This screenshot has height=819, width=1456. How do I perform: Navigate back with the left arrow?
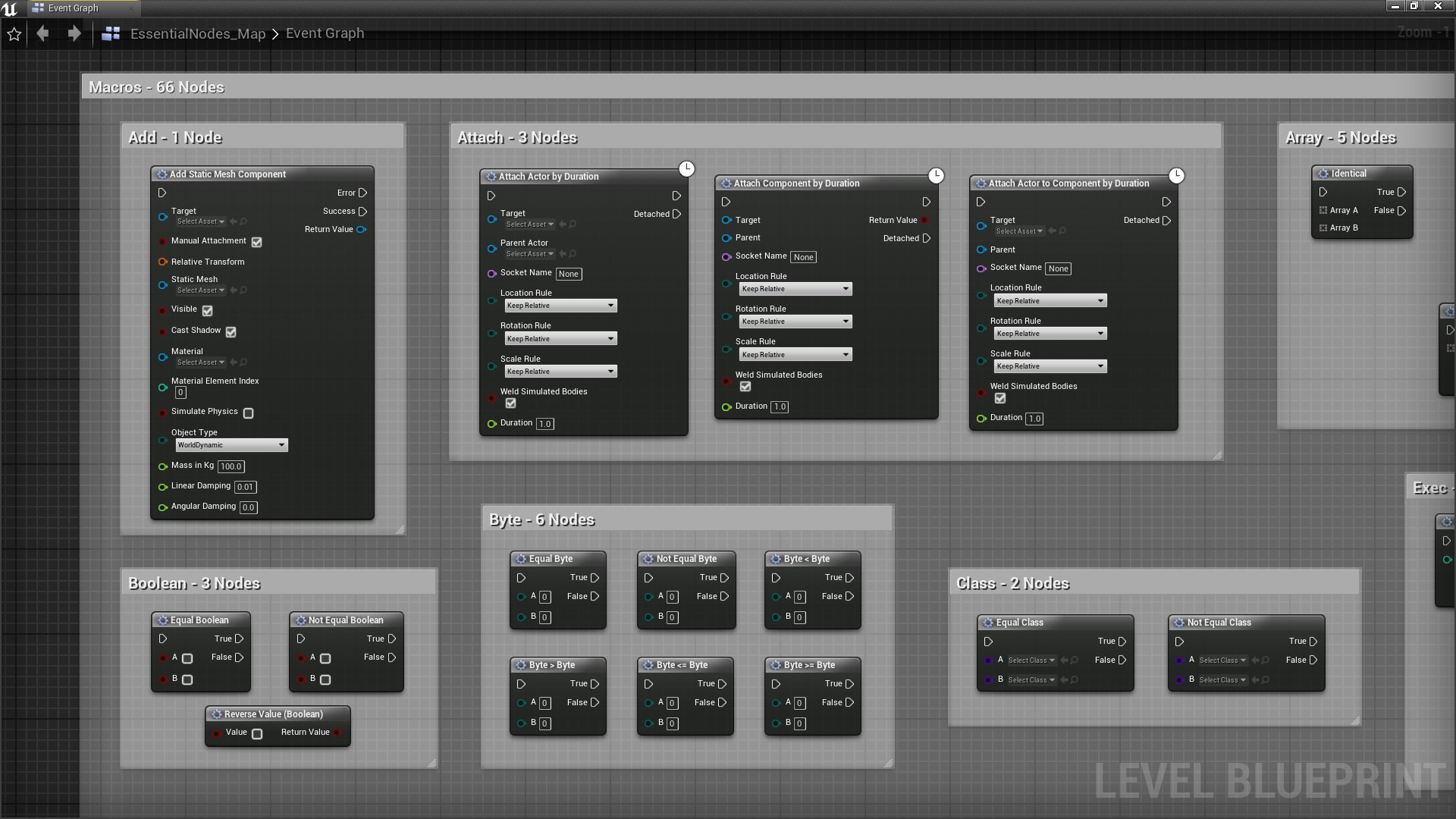pyautogui.click(x=42, y=33)
